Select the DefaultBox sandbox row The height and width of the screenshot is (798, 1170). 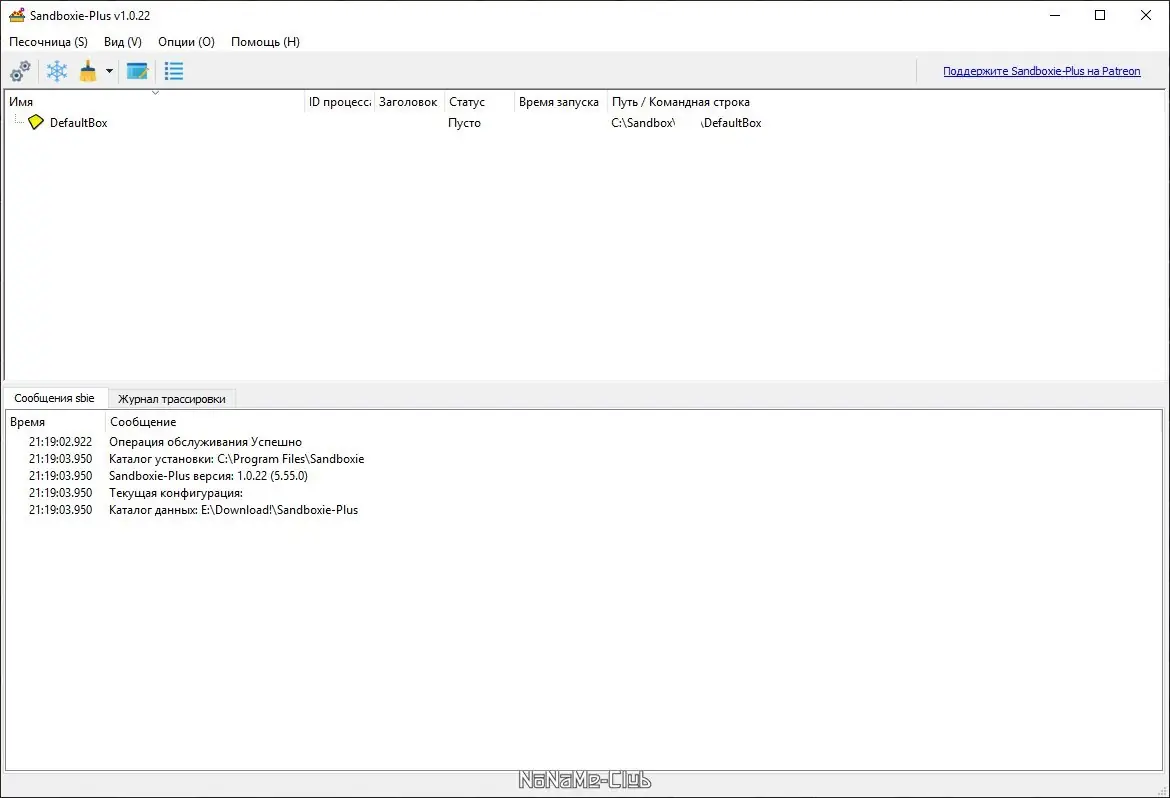pyautogui.click(x=585, y=122)
